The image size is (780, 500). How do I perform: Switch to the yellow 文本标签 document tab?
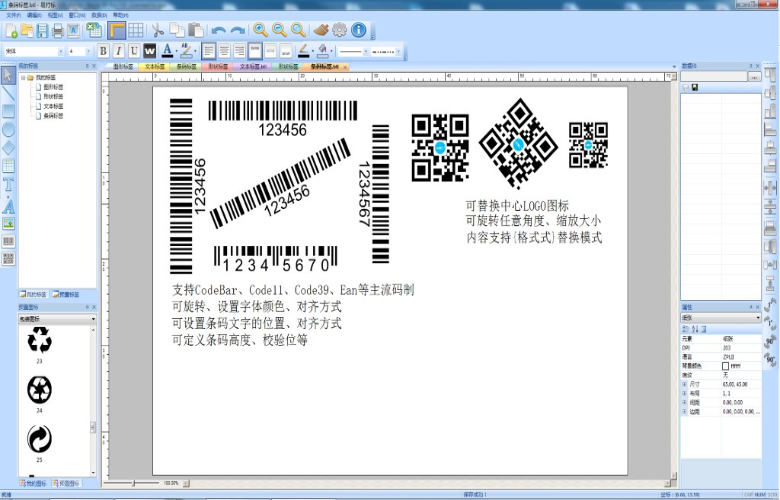click(x=154, y=66)
